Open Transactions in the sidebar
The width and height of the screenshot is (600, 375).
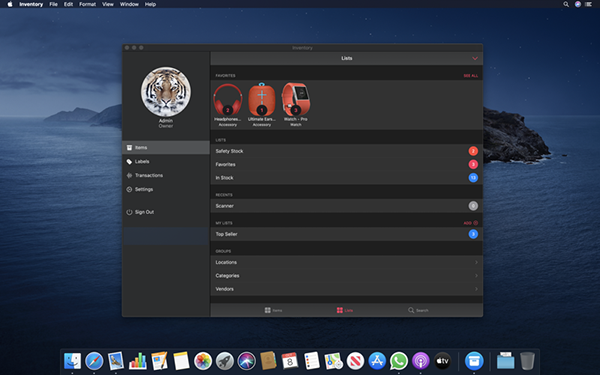(166, 175)
